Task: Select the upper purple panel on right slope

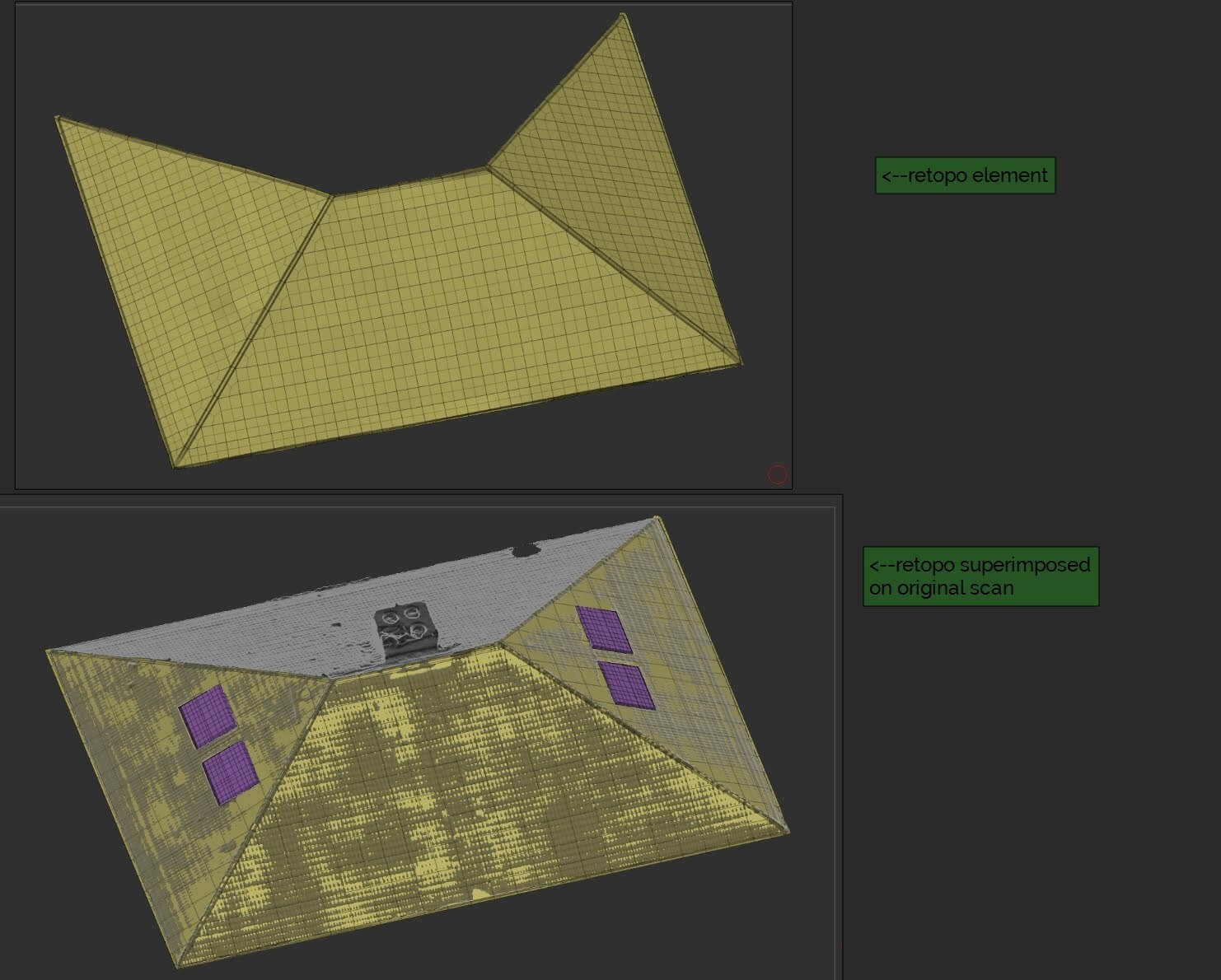Action: click(x=603, y=628)
